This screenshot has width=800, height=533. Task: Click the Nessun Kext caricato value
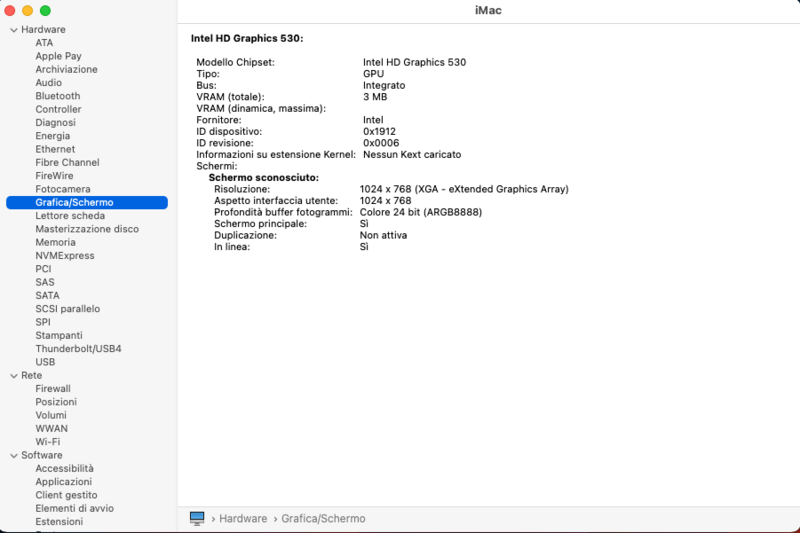coord(412,155)
